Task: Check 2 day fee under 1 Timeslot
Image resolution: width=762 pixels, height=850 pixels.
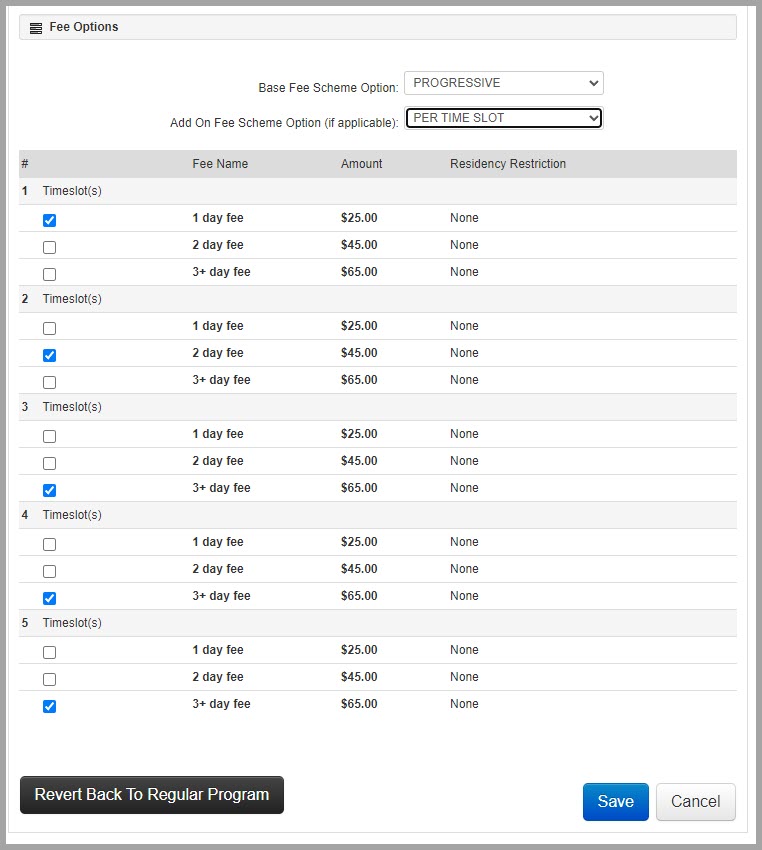Action: [x=50, y=247]
